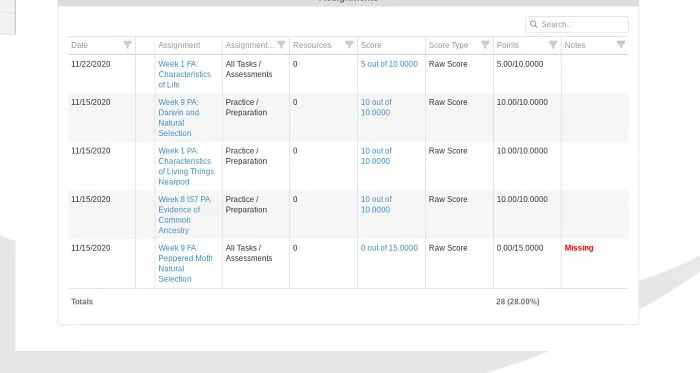This screenshot has height=373, width=700.
Task: Open the Score Type column filter icon
Action: click(485, 45)
